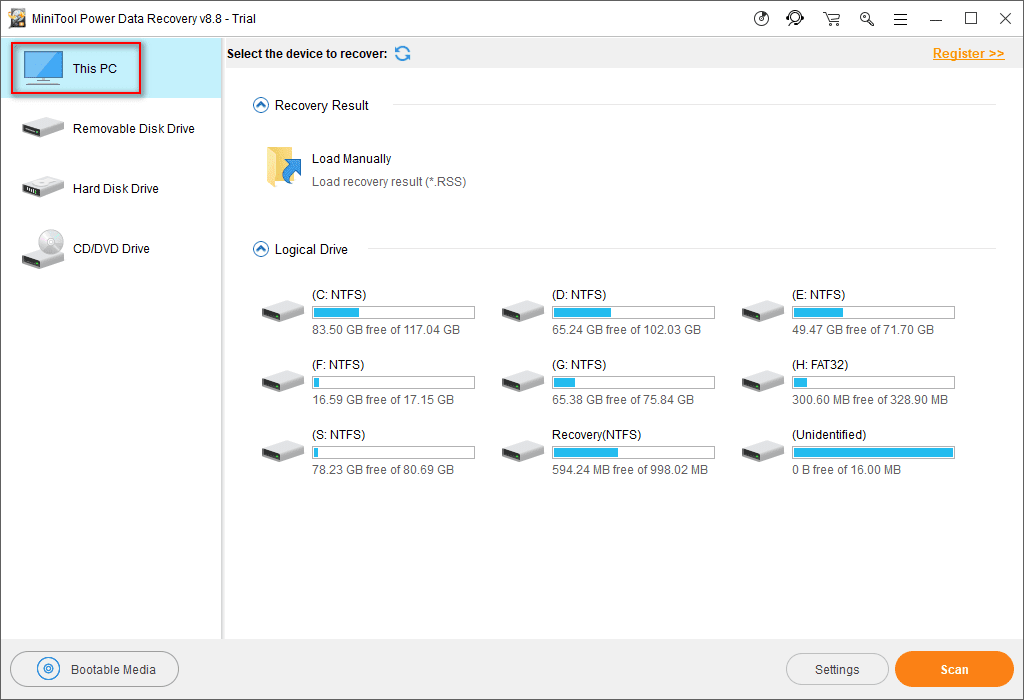Screen dimensions: 1024x700
Task: Collapse the Logical Drive section
Action: [x=261, y=249]
